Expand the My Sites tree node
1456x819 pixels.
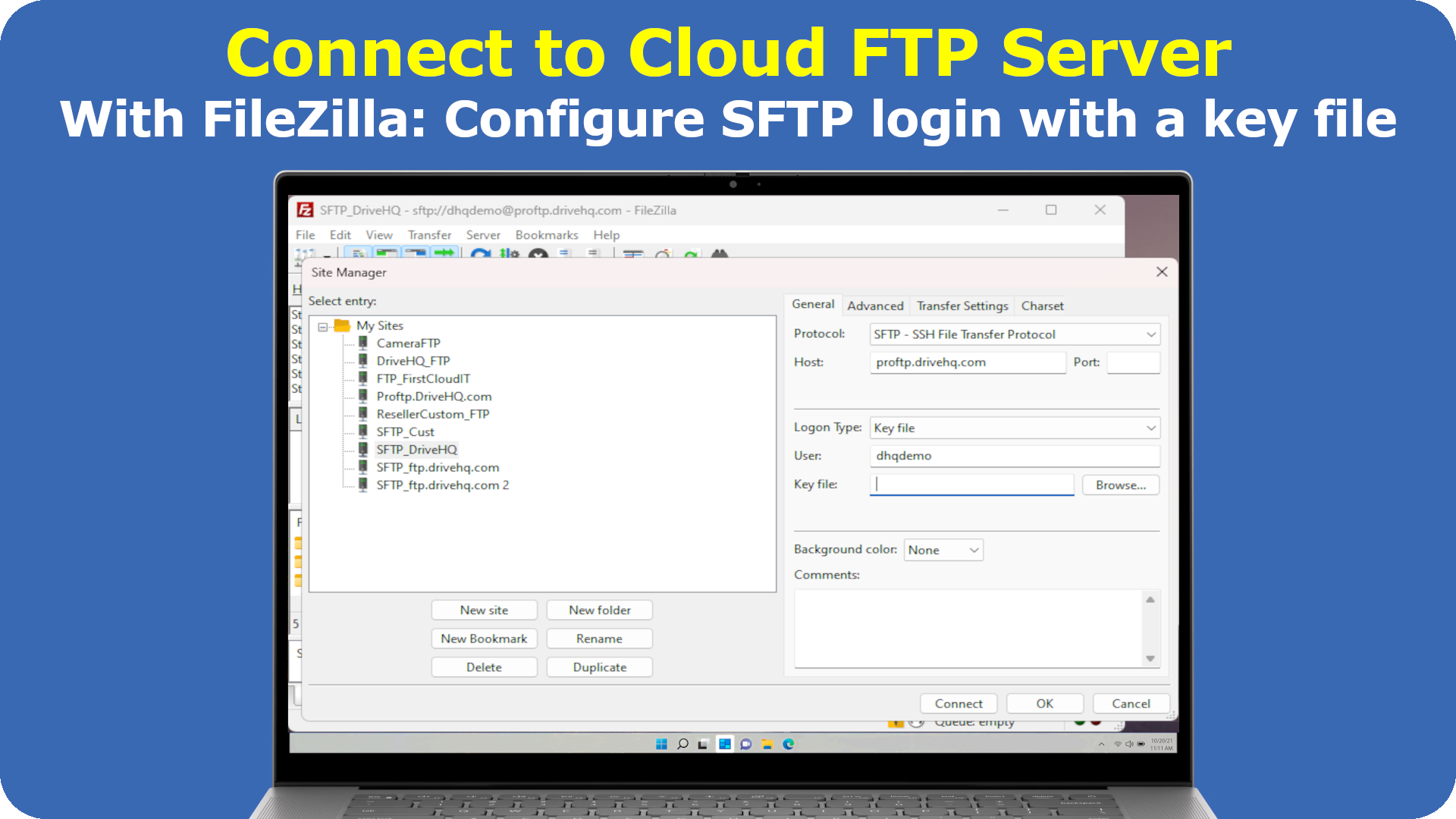[321, 326]
